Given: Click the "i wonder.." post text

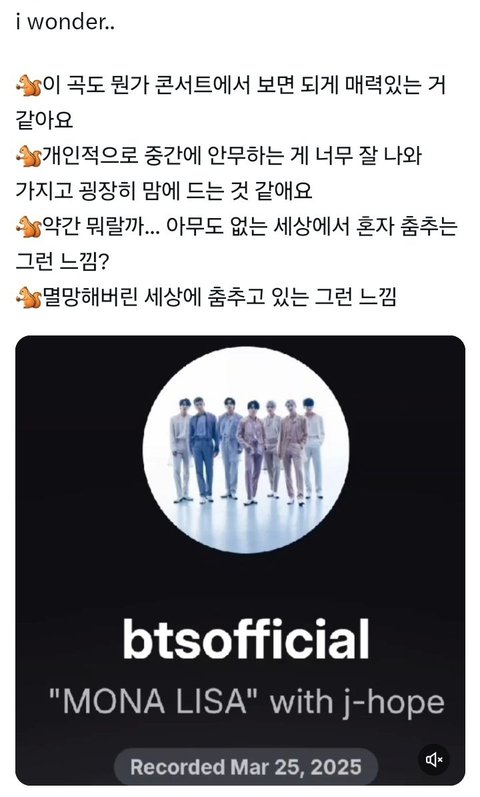Looking at the screenshot, I should point(65,22).
